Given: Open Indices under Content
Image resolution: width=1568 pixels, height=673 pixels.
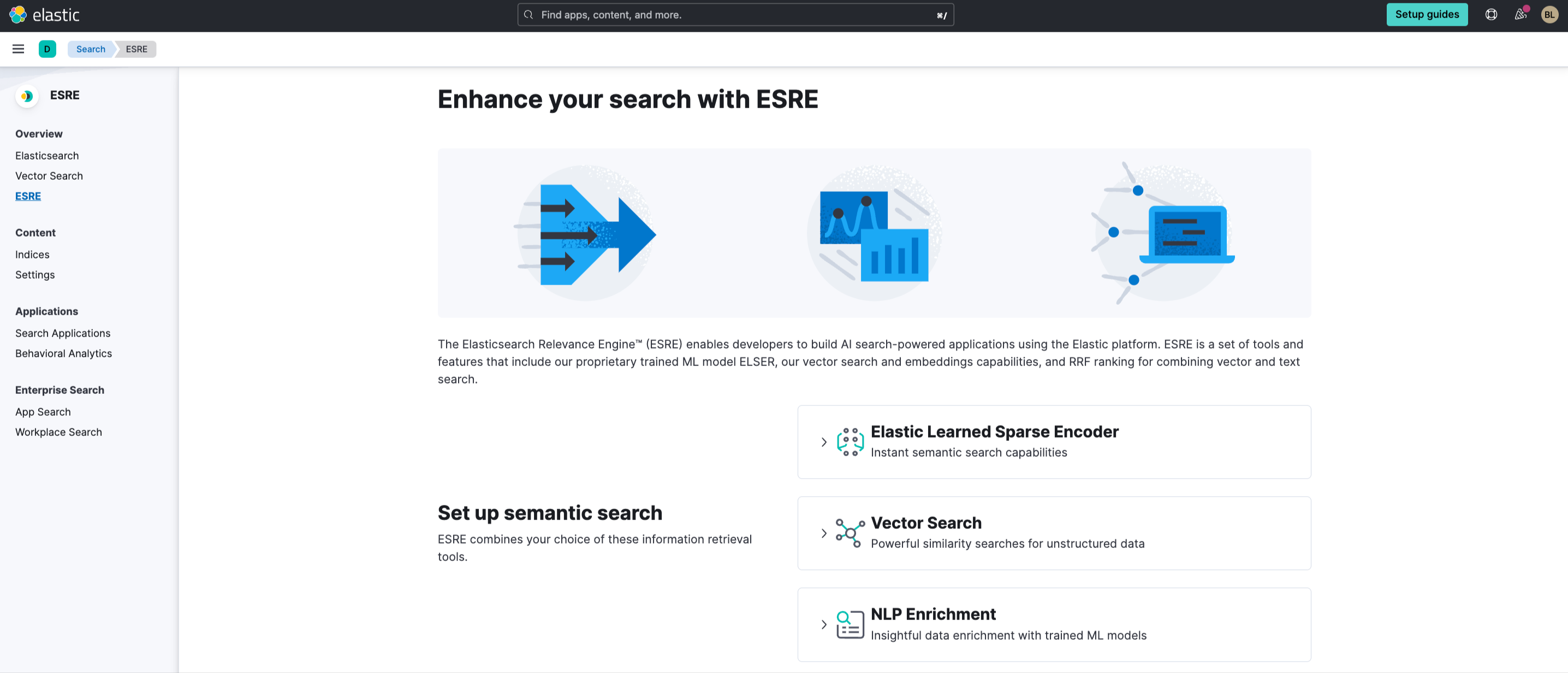Looking at the screenshot, I should [x=32, y=254].
